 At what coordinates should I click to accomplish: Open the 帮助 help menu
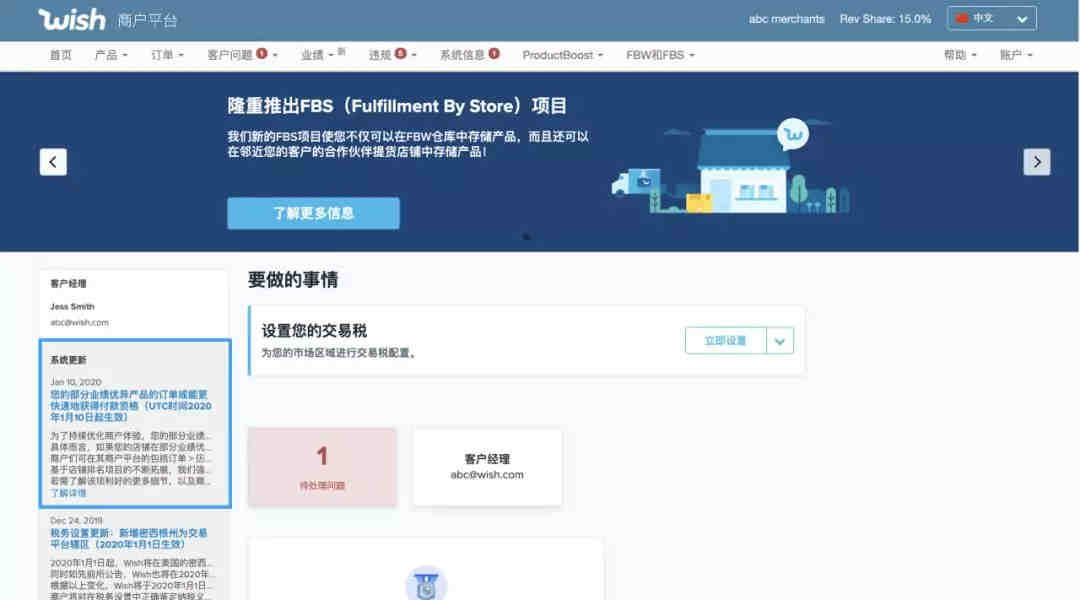coord(960,55)
